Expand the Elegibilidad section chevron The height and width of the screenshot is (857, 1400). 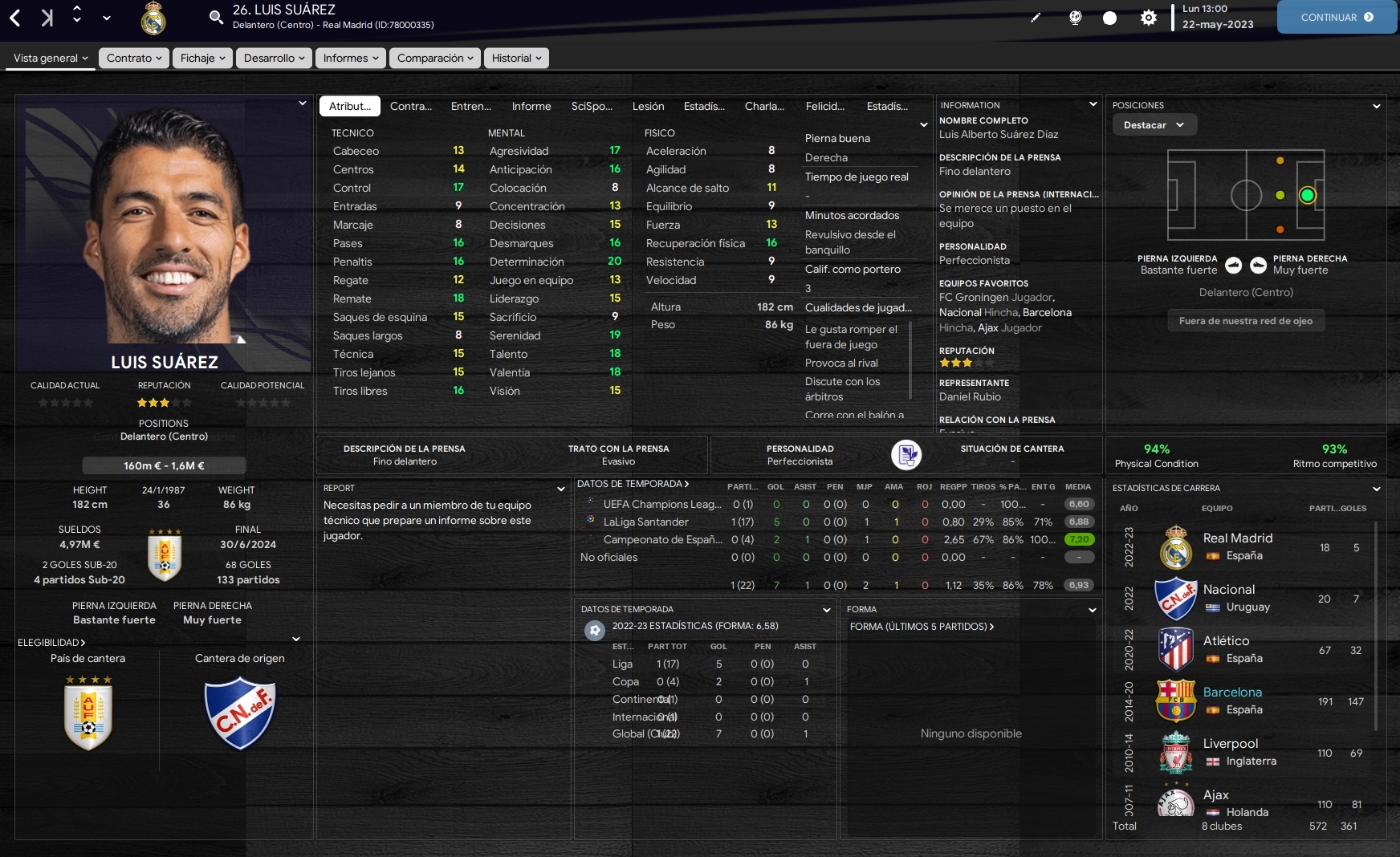(296, 640)
